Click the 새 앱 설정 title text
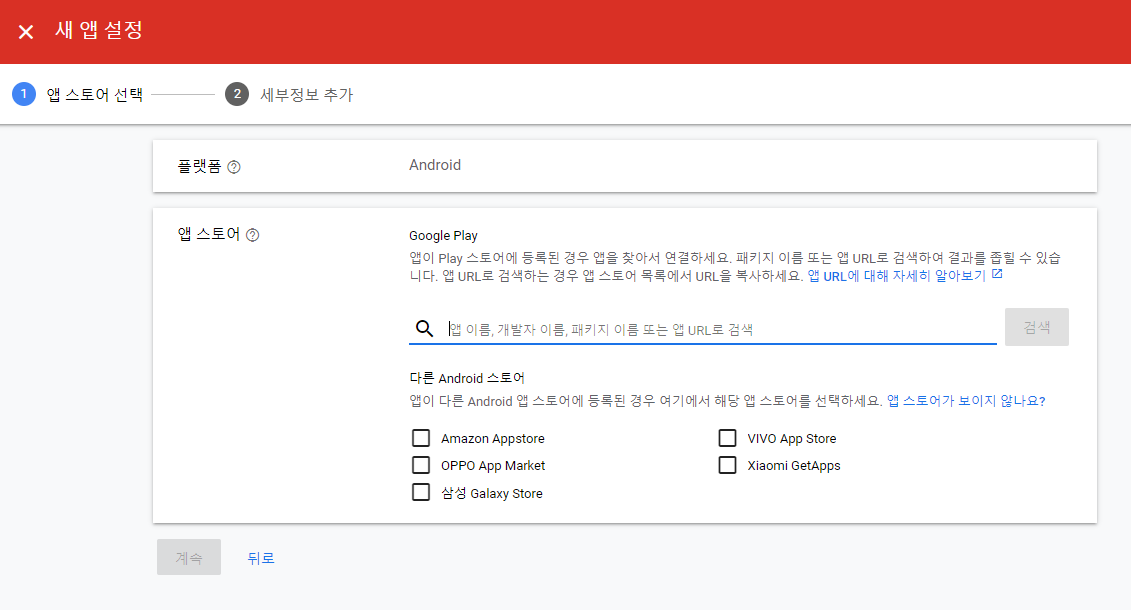This screenshot has height=610, width=1131. pos(99,30)
